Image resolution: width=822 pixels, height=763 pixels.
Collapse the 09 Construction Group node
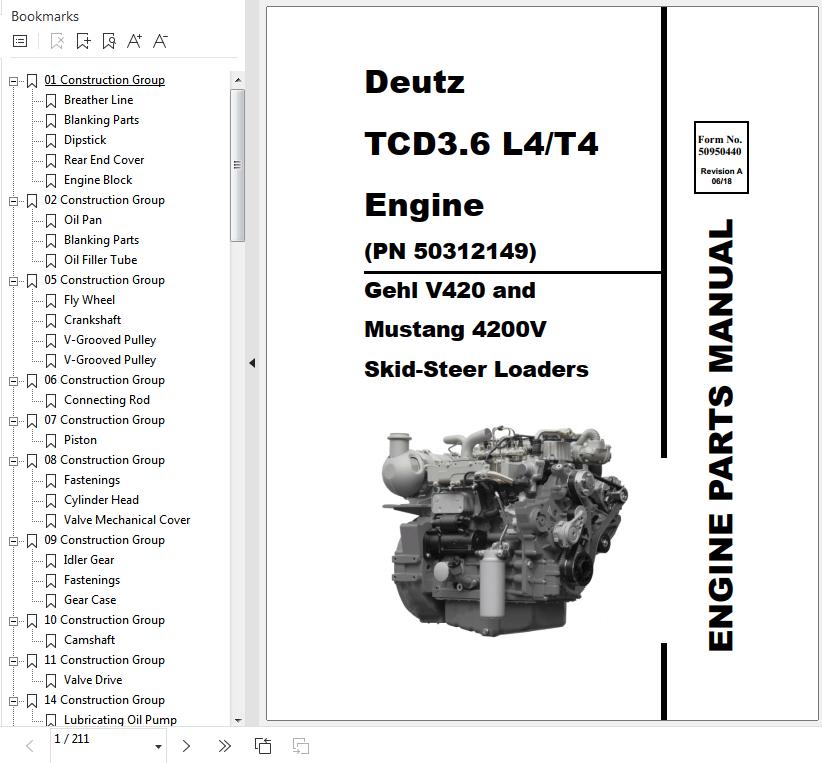[x=13, y=541]
